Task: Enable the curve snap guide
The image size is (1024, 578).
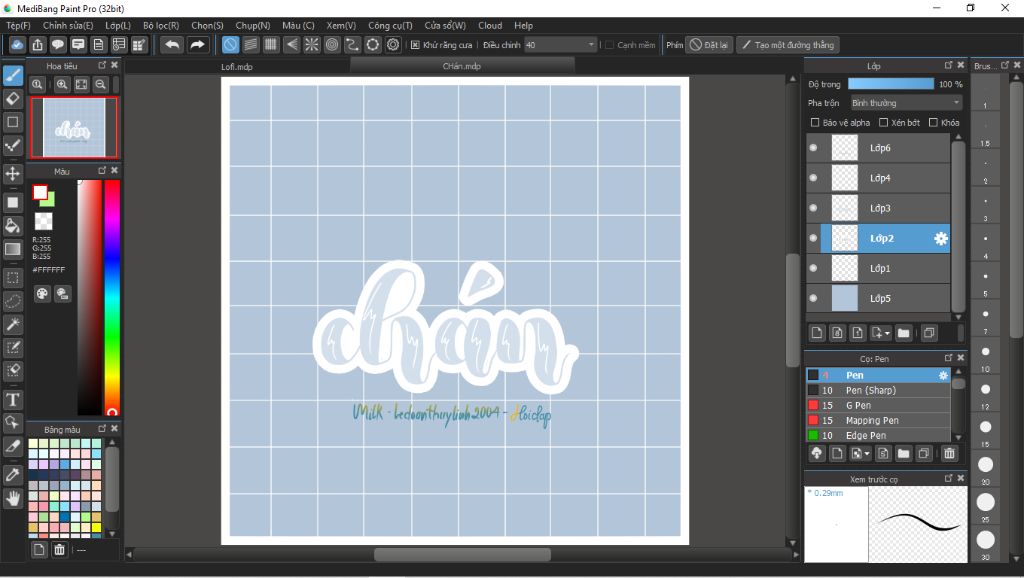Action: 352,44
